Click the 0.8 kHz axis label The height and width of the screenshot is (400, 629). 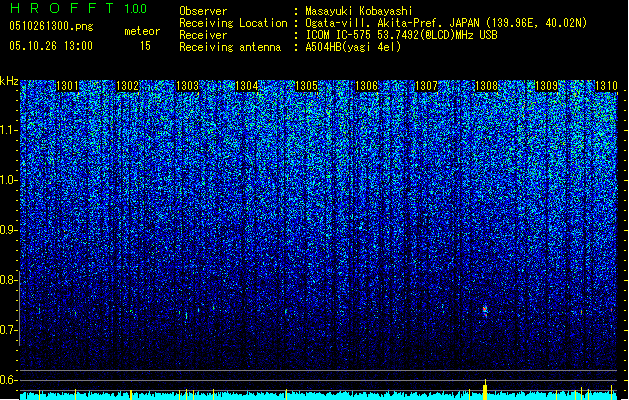coord(8,280)
